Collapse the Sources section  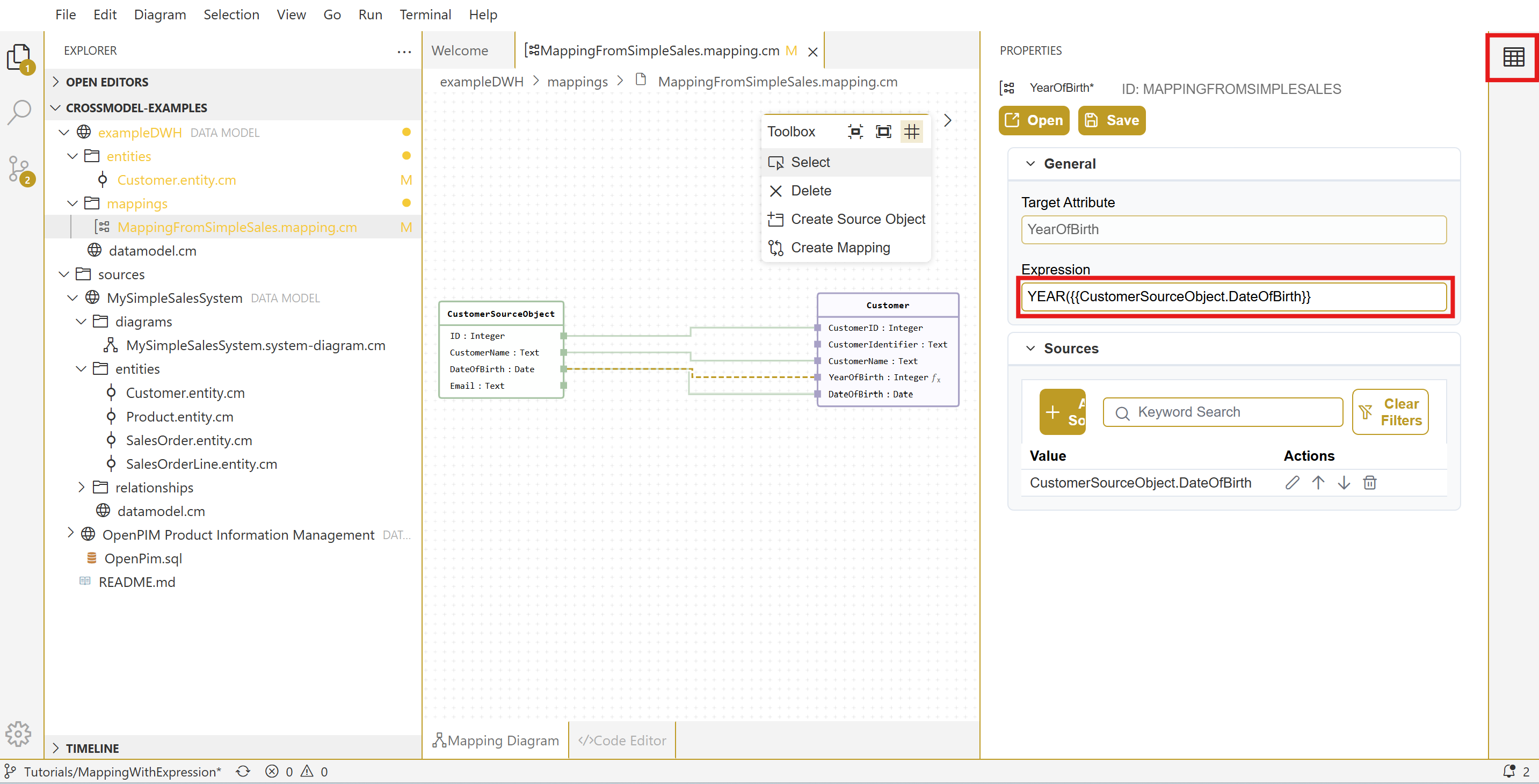click(x=1030, y=349)
